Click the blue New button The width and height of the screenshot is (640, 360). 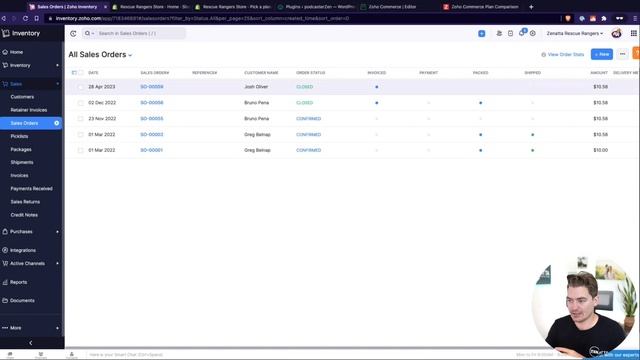[602, 54]
